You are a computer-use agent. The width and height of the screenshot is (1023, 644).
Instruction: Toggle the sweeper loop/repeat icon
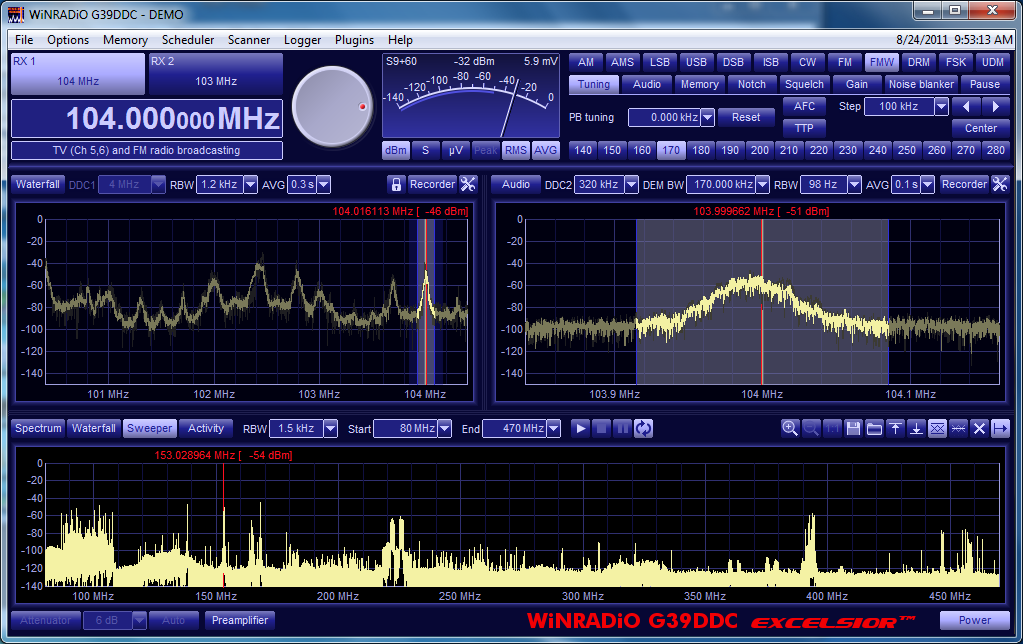pyautogui.click(x=644, y=428)
